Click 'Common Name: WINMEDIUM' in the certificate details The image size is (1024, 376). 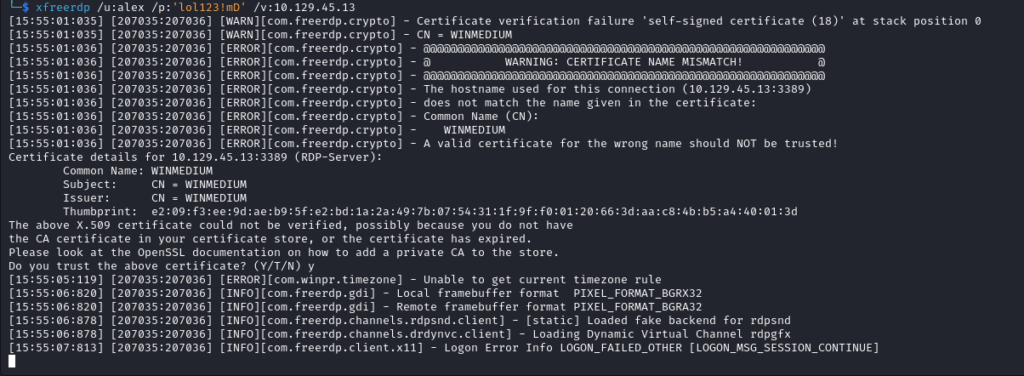137,170
